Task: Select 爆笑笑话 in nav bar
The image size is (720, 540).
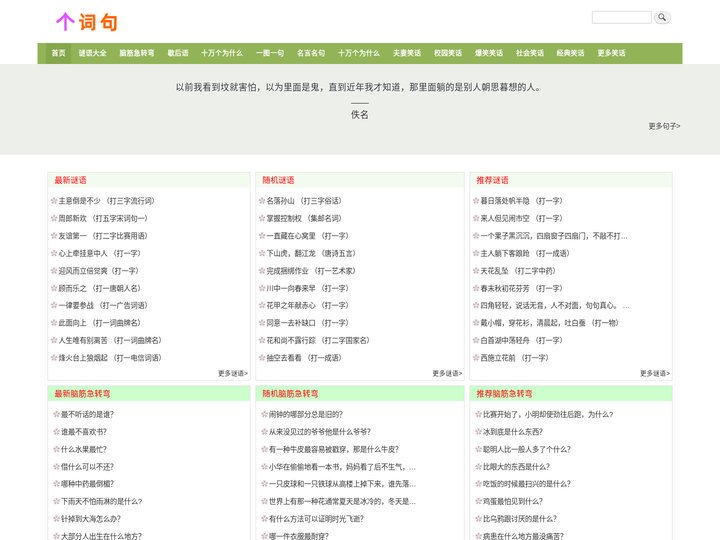Action: (x=489, y=53)
